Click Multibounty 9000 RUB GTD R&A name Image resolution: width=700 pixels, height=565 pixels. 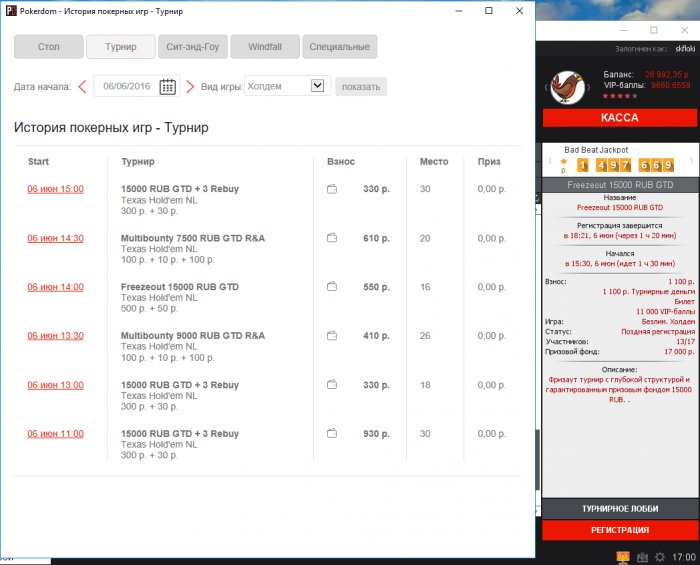point(193,336)
